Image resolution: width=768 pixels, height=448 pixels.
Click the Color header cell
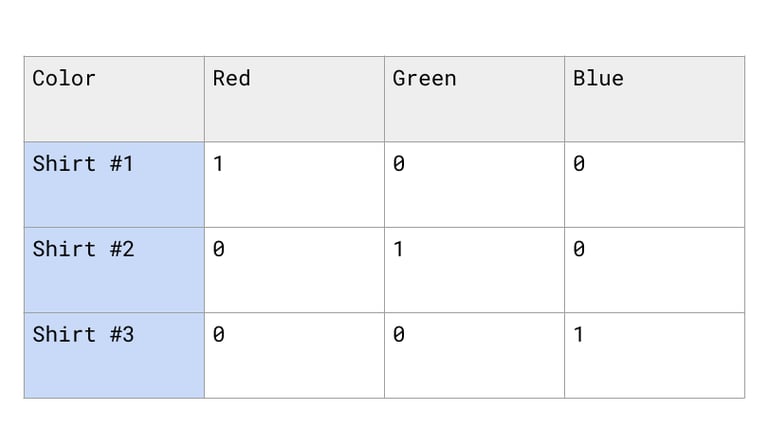(114, 99)
